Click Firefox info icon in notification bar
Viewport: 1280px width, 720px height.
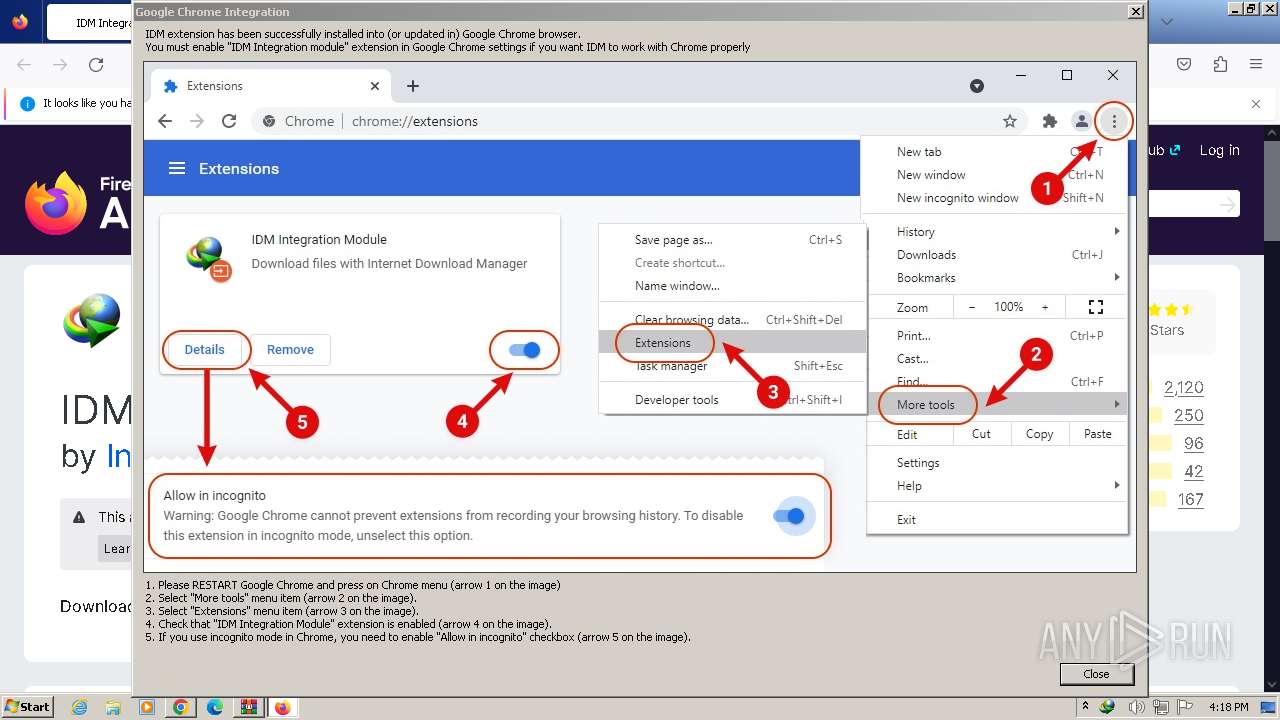coord(27,103)
